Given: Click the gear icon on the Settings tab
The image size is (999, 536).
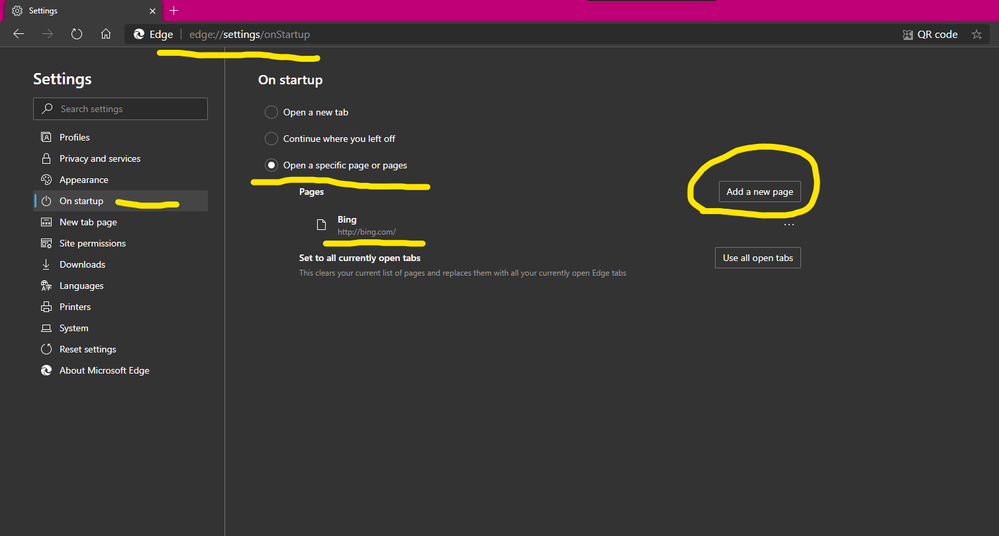Looking at the screenshot, I should tap(17, 11).
